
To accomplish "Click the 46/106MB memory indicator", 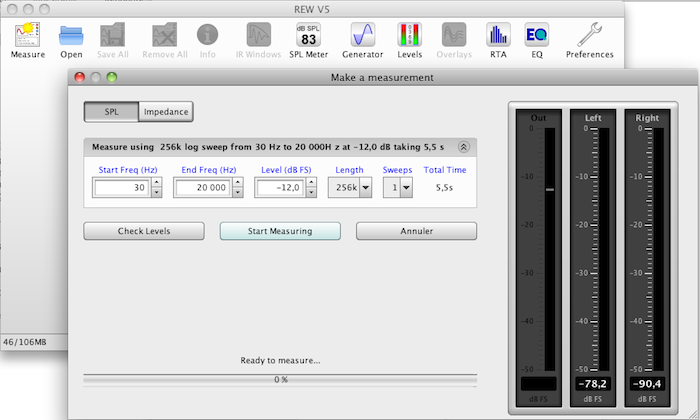I will pos(25,342).
